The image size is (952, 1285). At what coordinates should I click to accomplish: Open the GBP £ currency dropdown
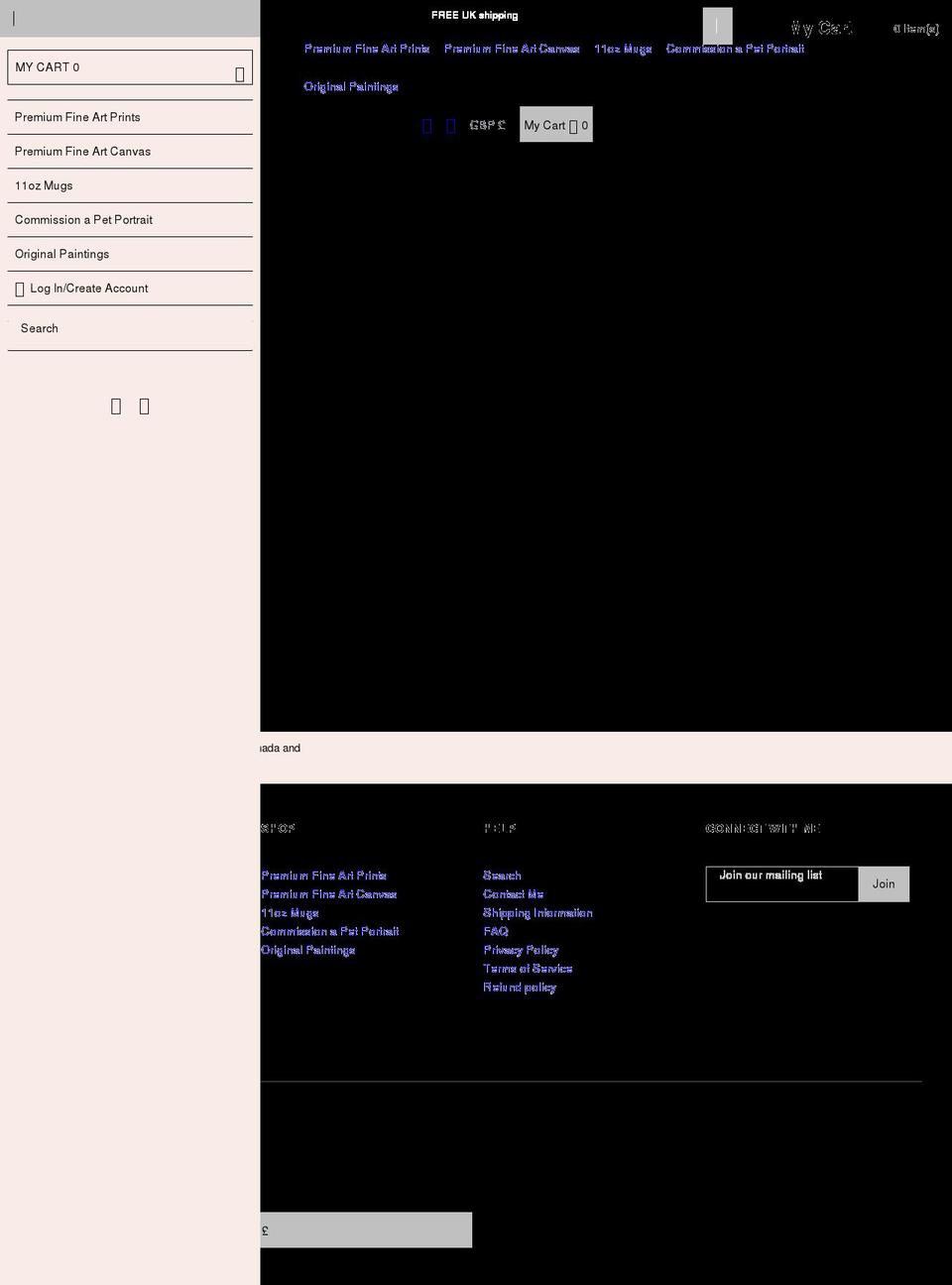click(486, 125)
